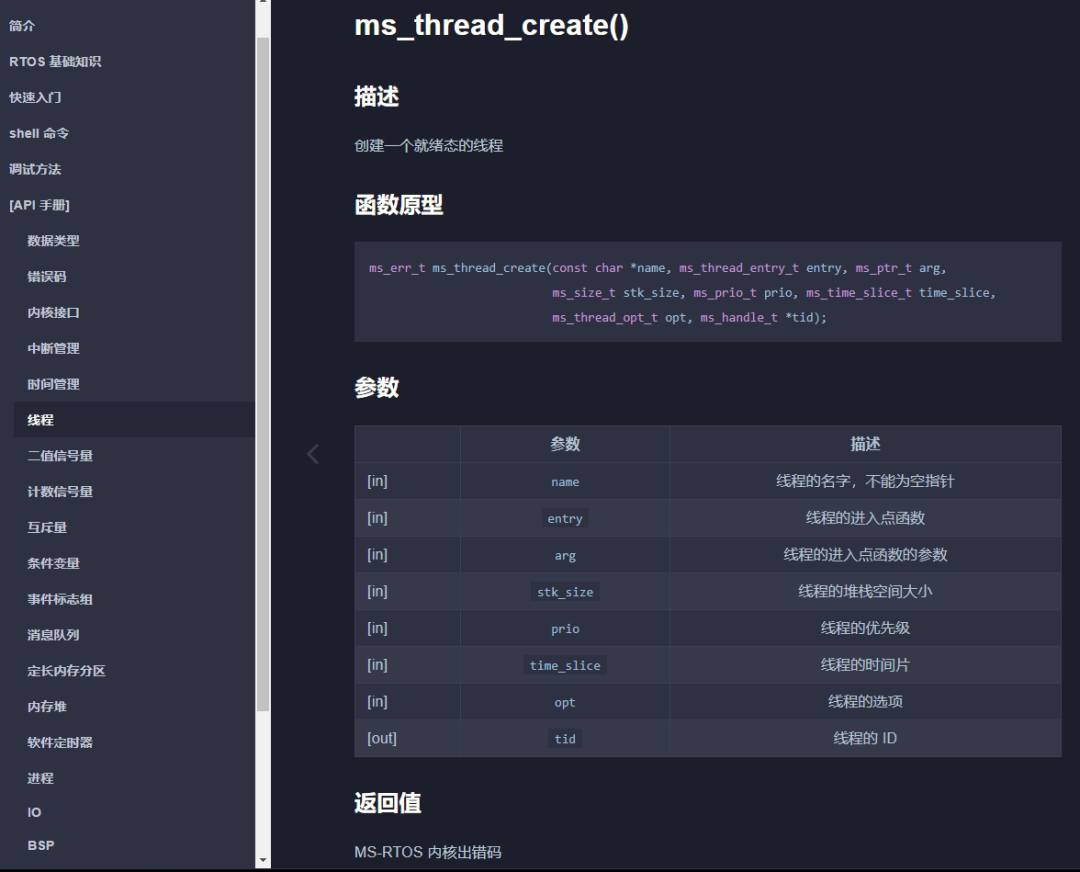Click the arg parameter cell
1080x872 pixels.
(565, 555)
